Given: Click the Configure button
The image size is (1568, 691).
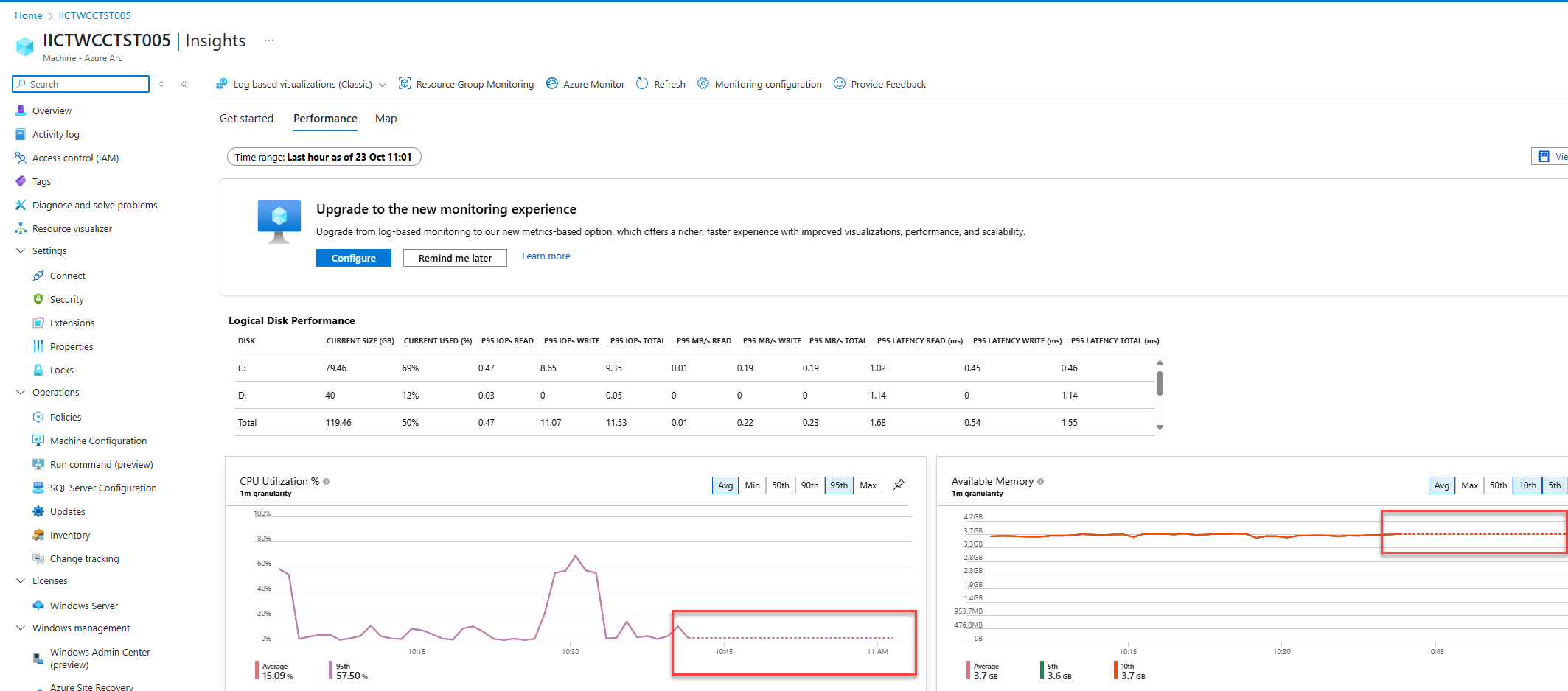Looking at the screenshot, I should (x=354, y=258).
